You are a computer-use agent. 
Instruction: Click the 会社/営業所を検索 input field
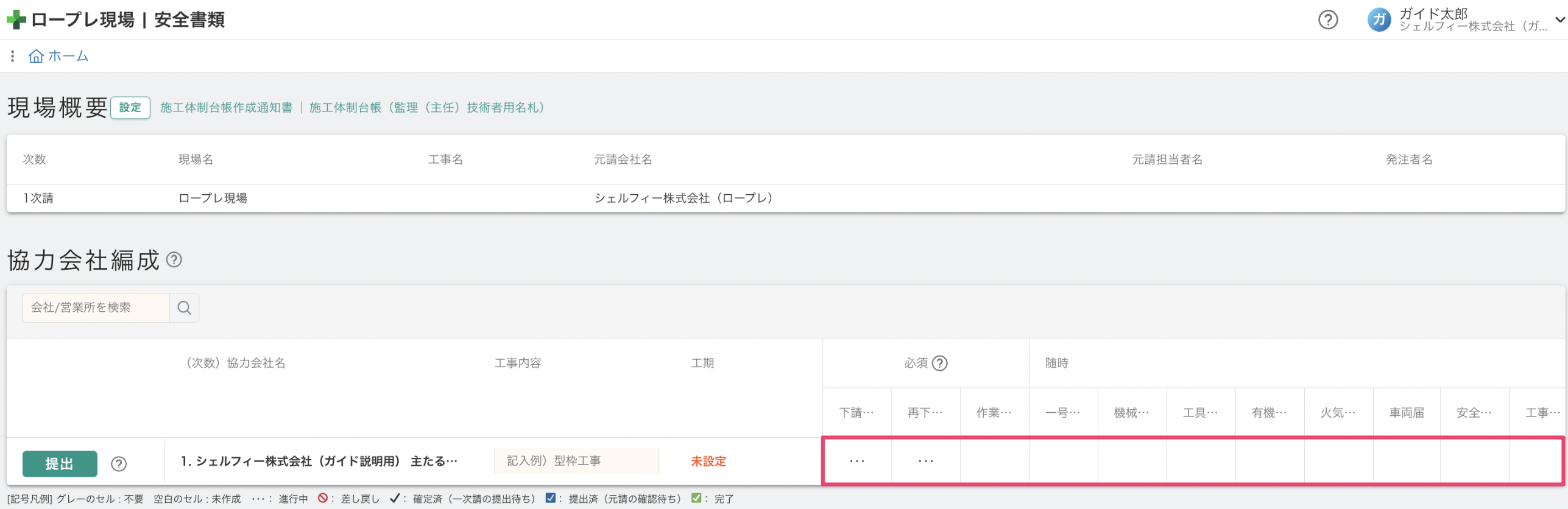(96, 307)
